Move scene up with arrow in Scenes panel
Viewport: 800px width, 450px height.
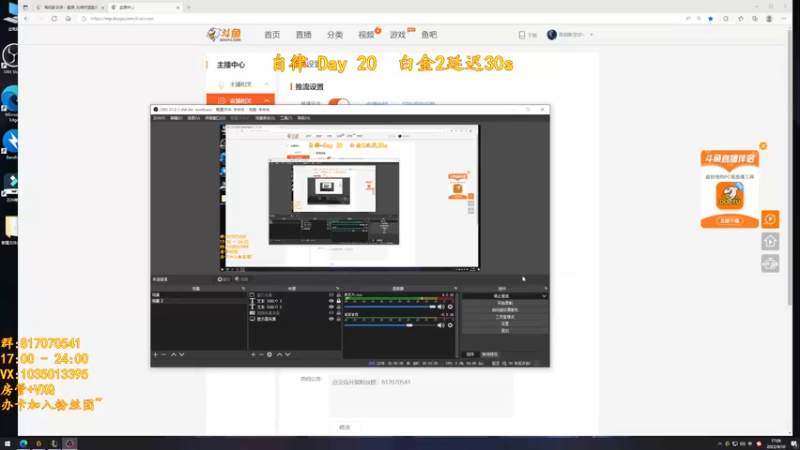coord(173,354)
